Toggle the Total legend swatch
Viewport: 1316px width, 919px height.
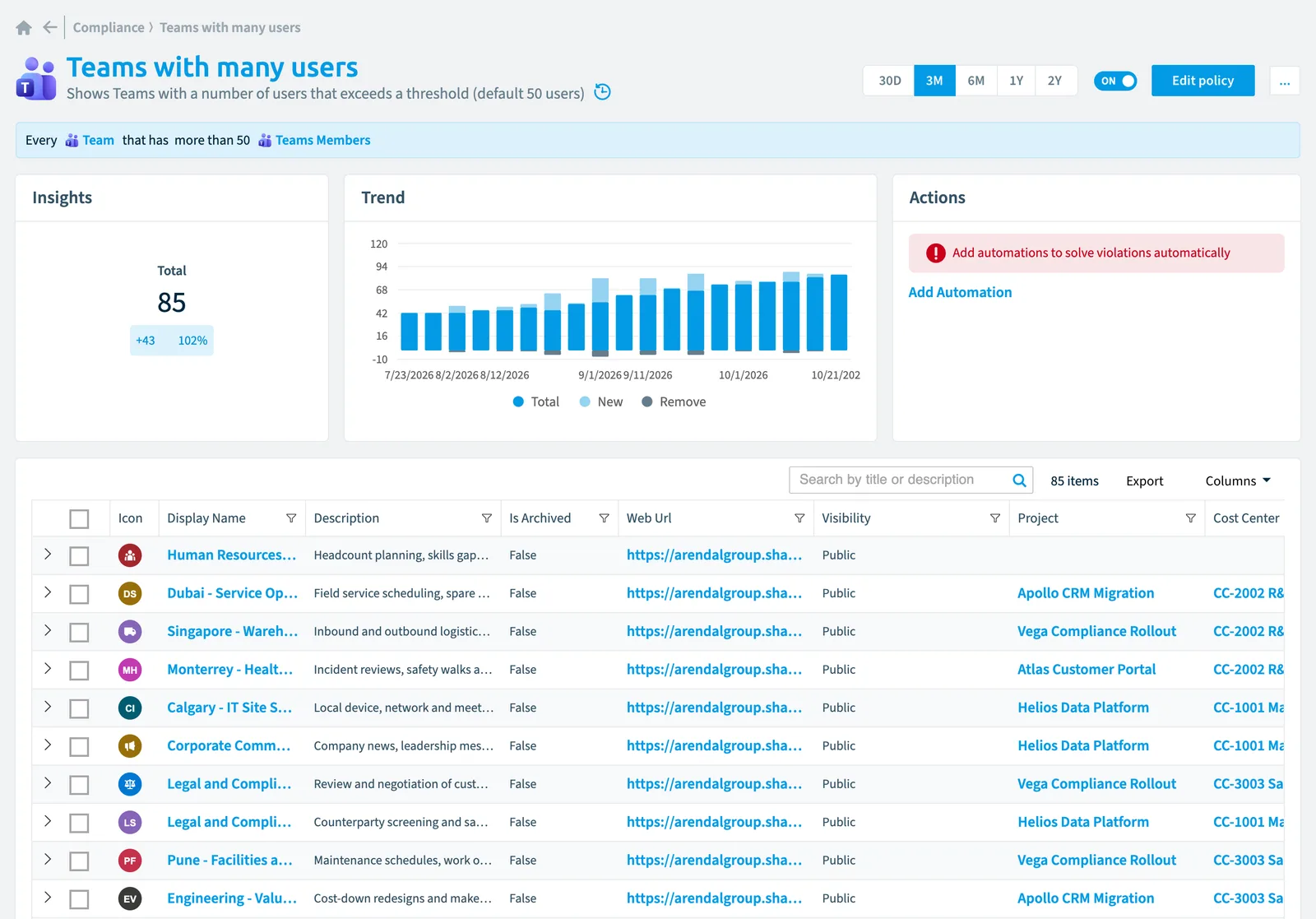[518, 401]
